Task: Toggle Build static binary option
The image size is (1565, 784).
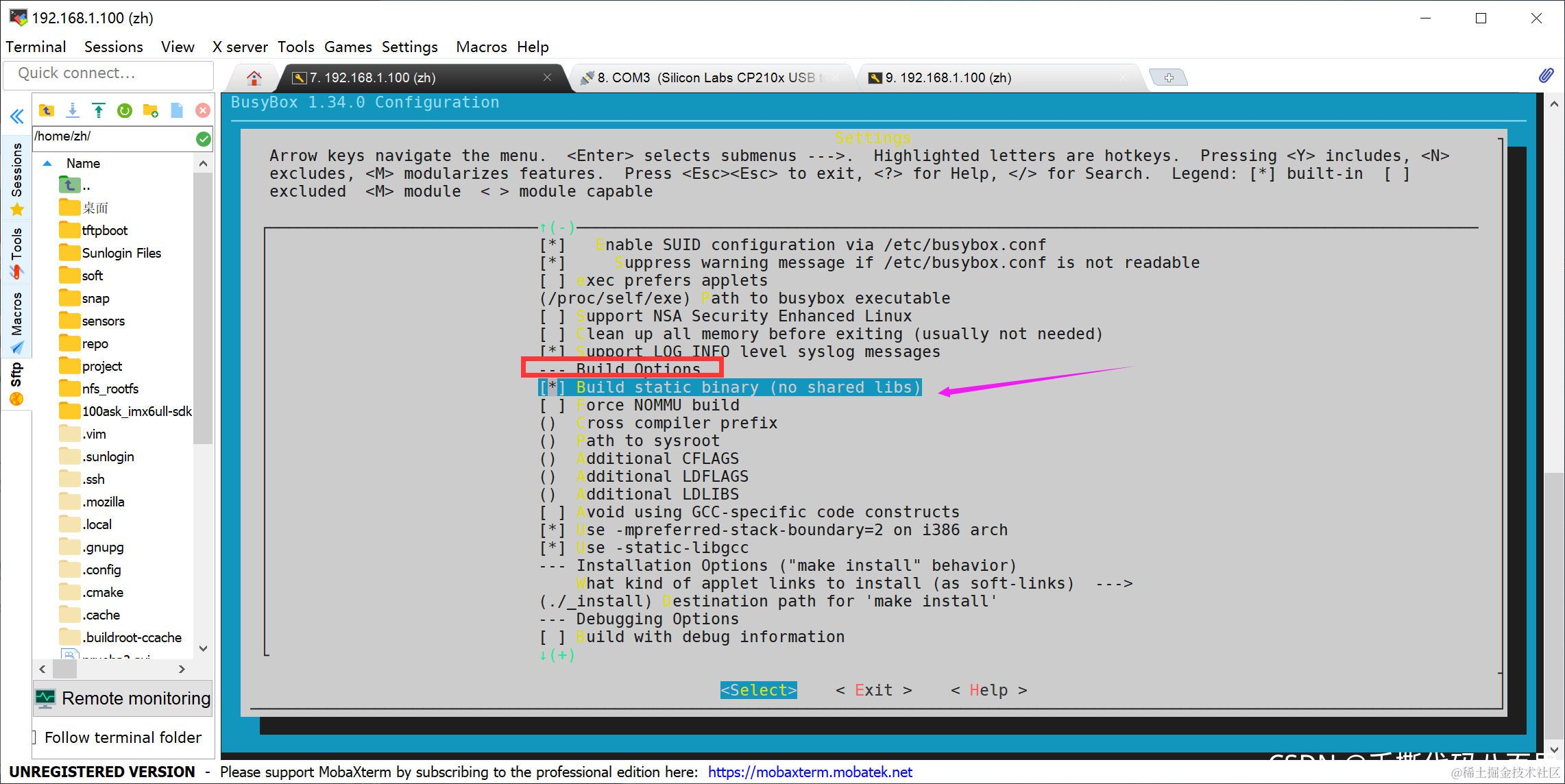Action: point(729,388)
